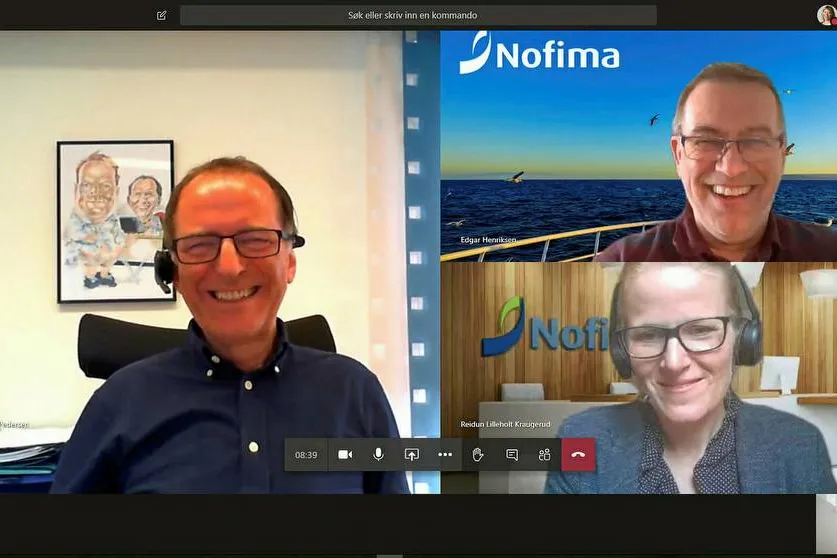This screenshot has height=558, width=837.
Task: Click the 'Søk eller skriv inn en kommando' box
Action: [418, 15]
